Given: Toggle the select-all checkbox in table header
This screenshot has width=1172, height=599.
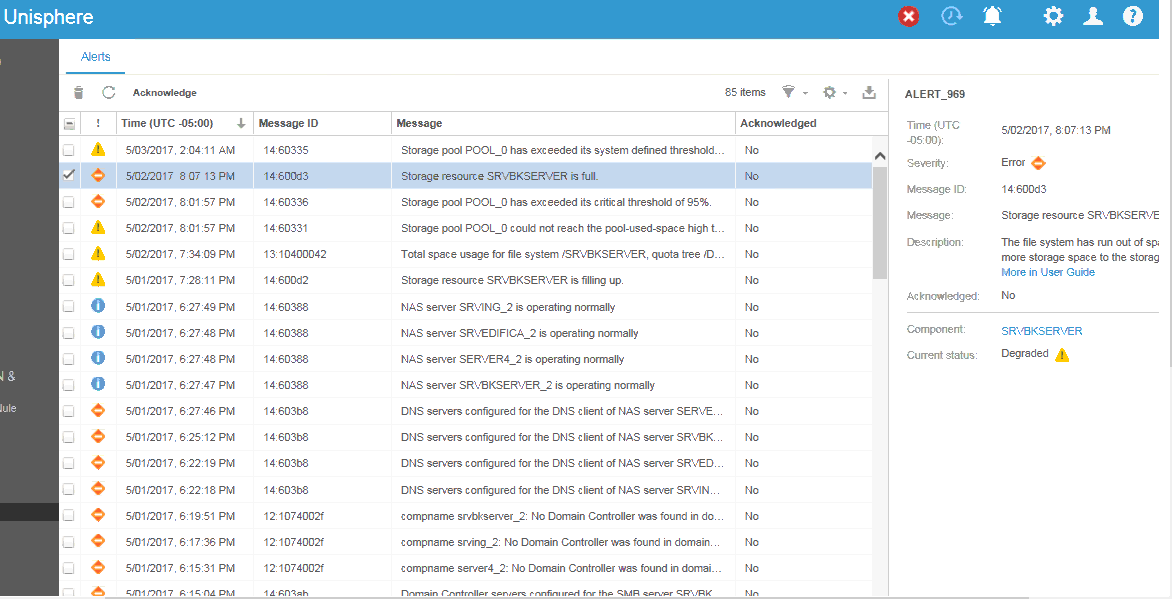Looking at the screenshot, I should coord(69,124).
